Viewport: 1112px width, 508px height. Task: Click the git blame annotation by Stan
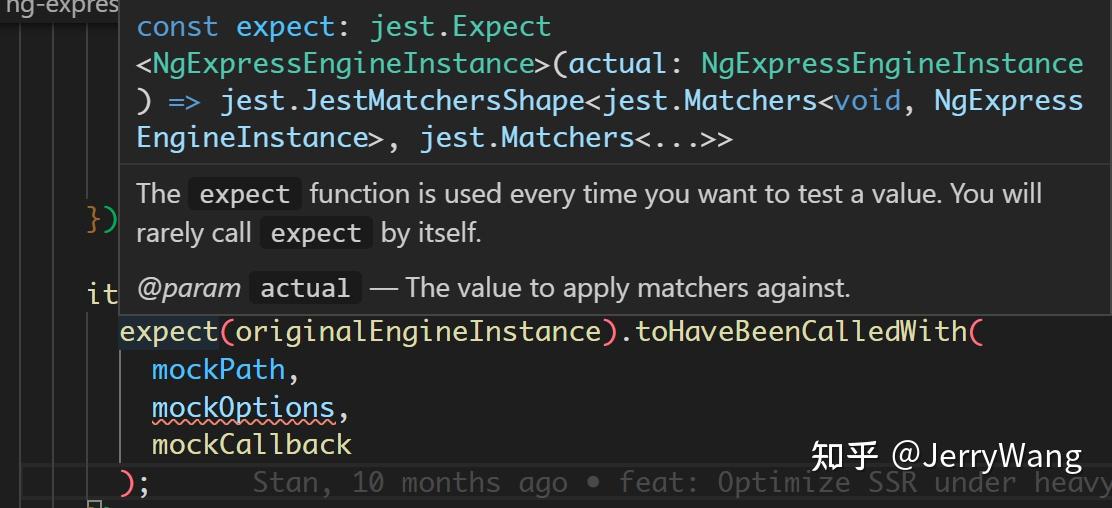(x=682, y=483)
